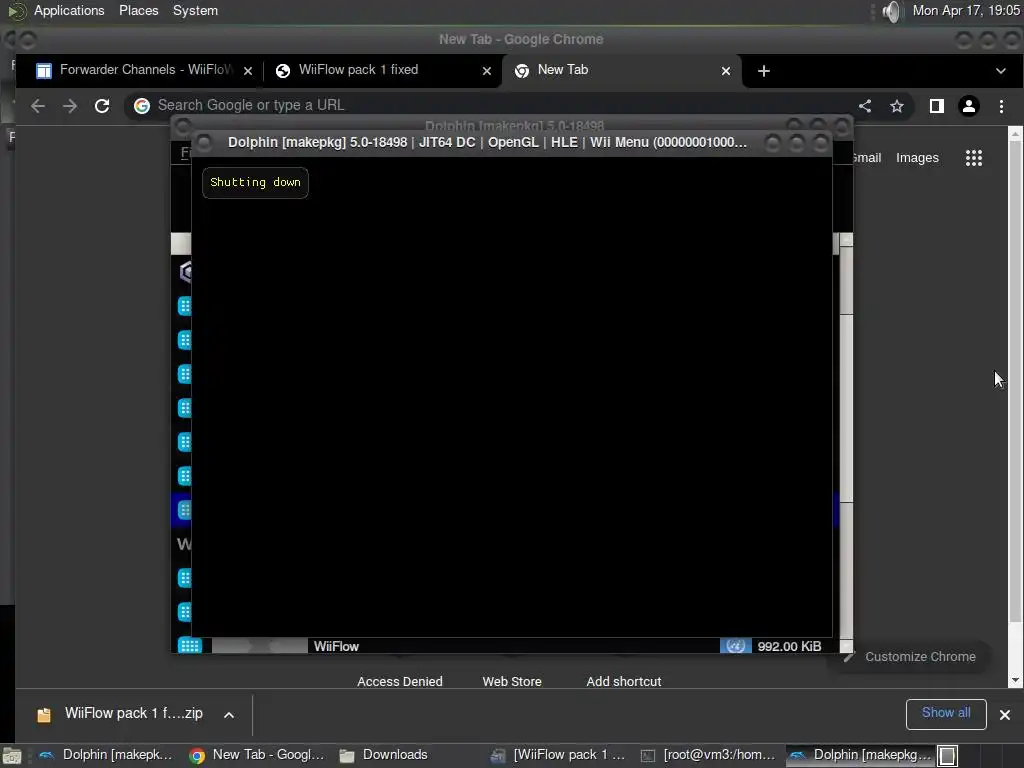Click the workspace switcher box in bottom panel

tap(948, 756)
